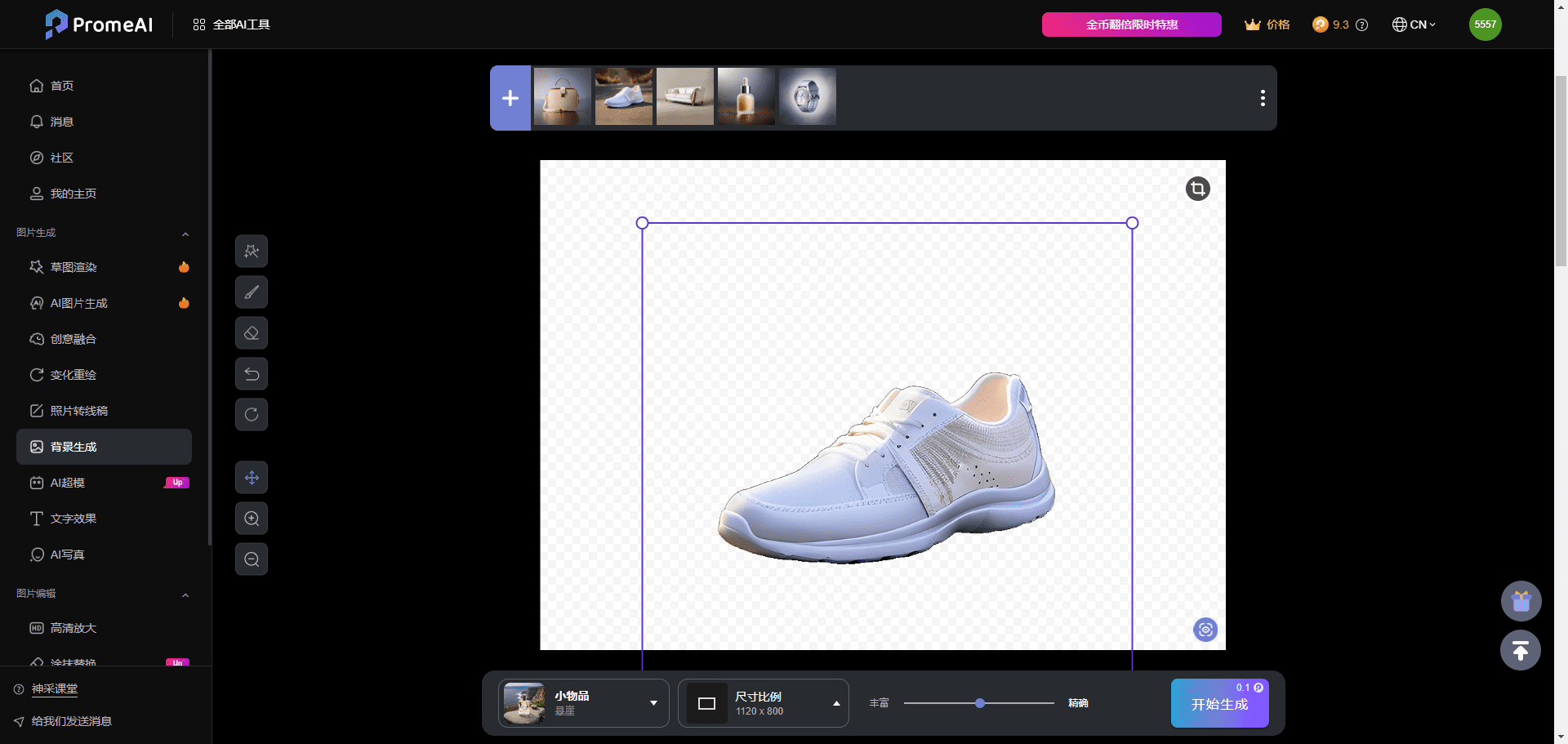Click the 开始生成 button

(1219, 703)
